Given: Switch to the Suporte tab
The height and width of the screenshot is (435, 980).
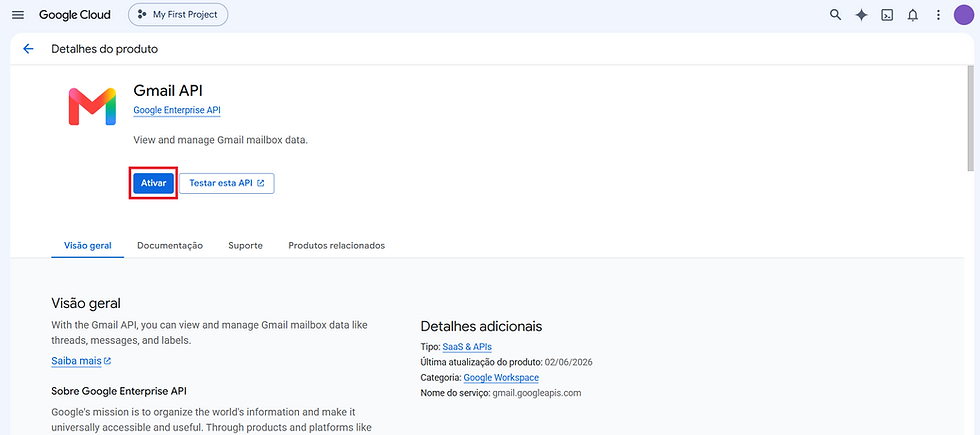Looking at the screenshot, I should (245, 246).
